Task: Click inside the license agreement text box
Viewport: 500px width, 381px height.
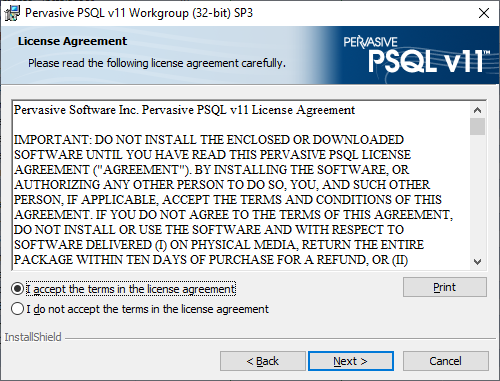Action: coord(241,185)
